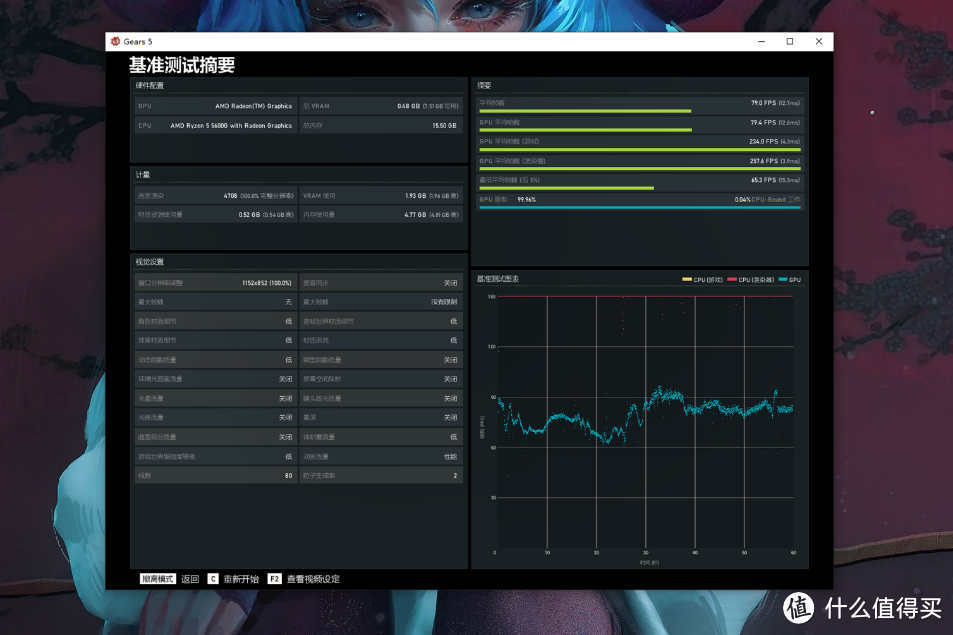The height and width of the screenshot is (635, 953).
Task: Click the yellow CPU (游戏) legend swatch
Action: point(687,280)
